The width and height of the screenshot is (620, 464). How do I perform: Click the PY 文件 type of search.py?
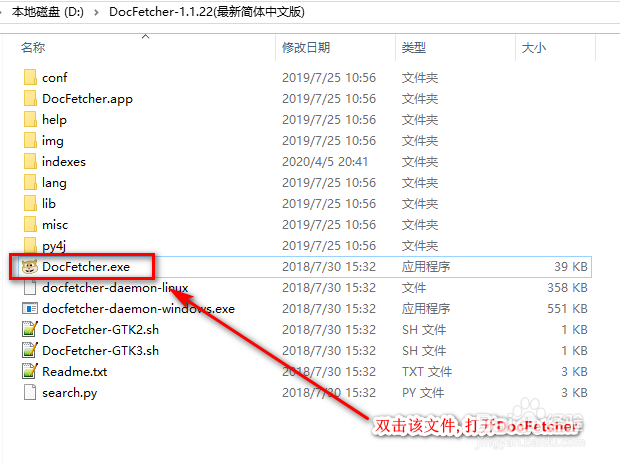coord(423,392)
